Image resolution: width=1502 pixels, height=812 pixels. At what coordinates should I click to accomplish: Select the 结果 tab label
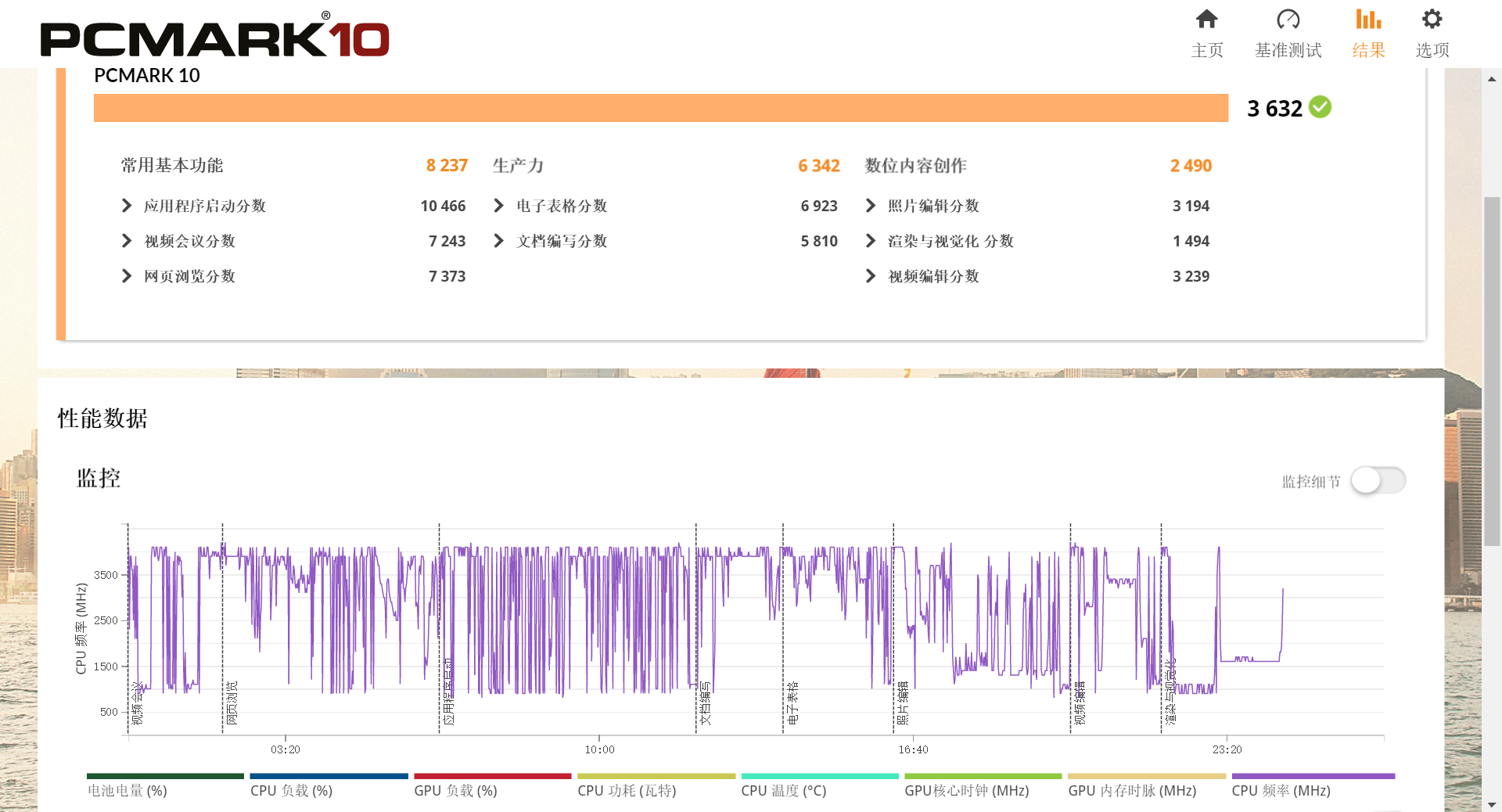tap(1368, 50)
